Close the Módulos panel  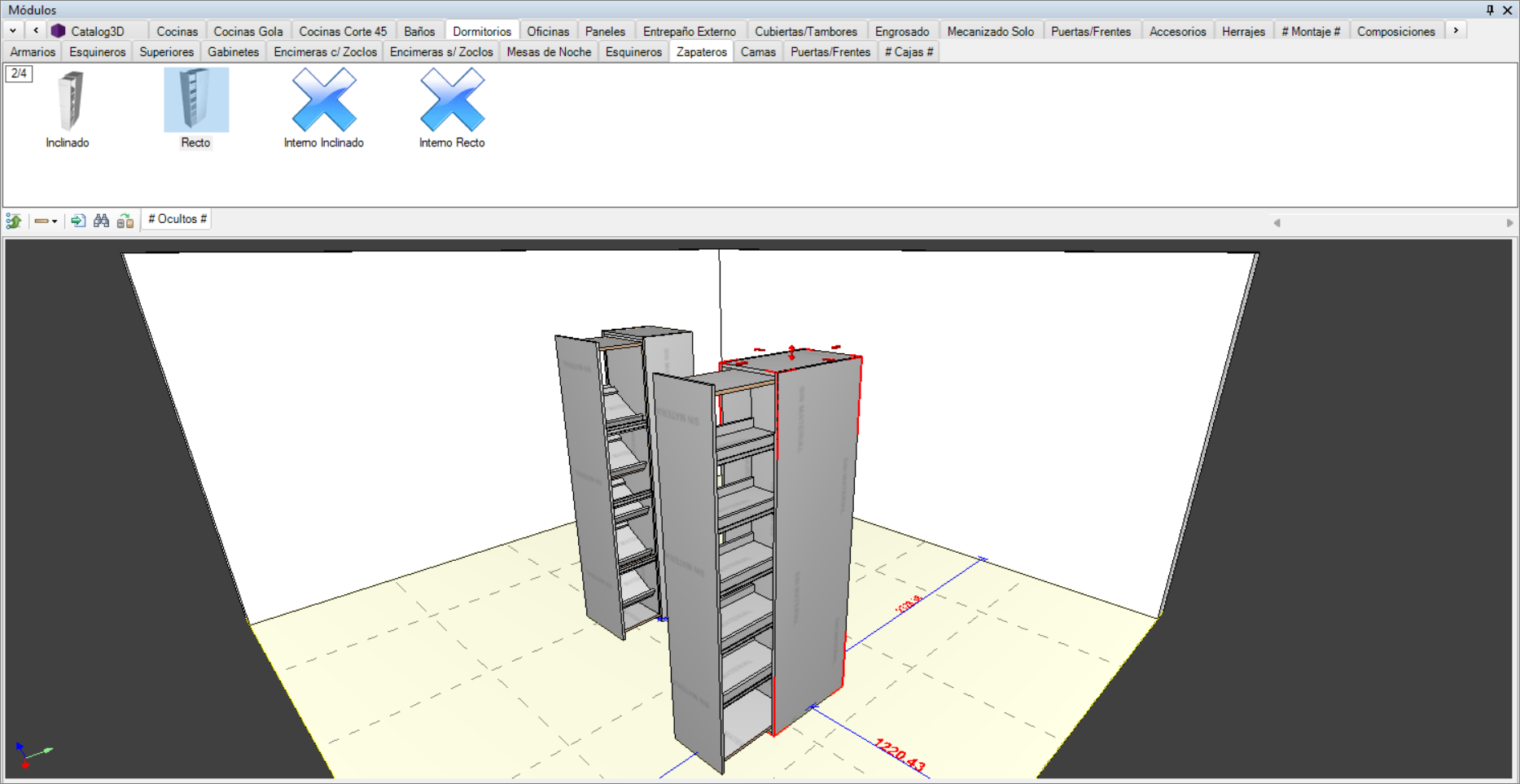[1507, 10]
